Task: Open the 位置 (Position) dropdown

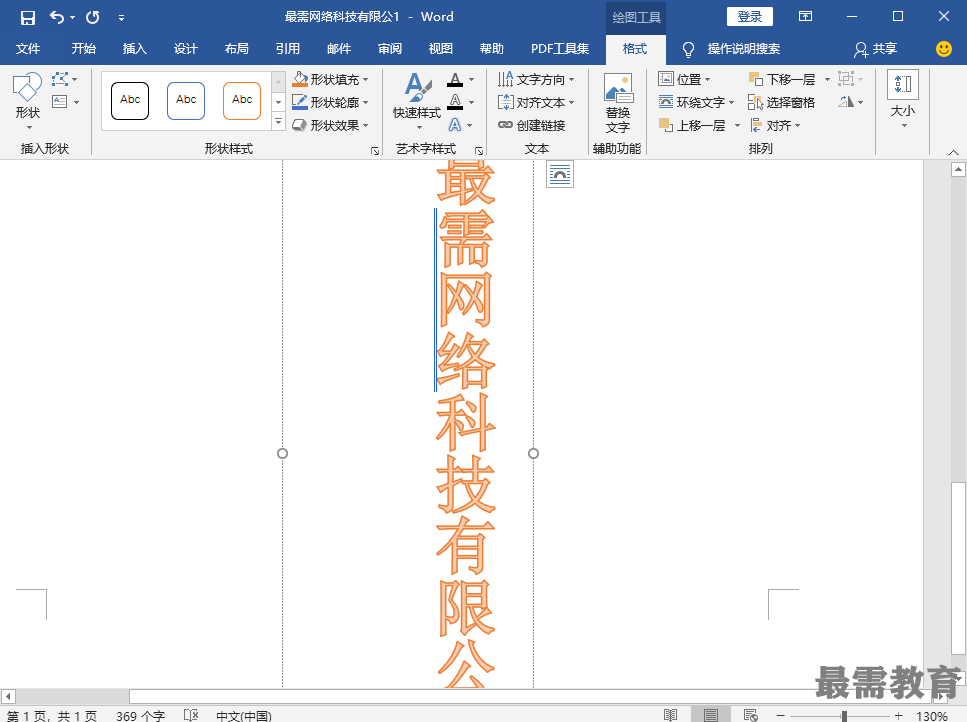Action: [x=685, y=80]
